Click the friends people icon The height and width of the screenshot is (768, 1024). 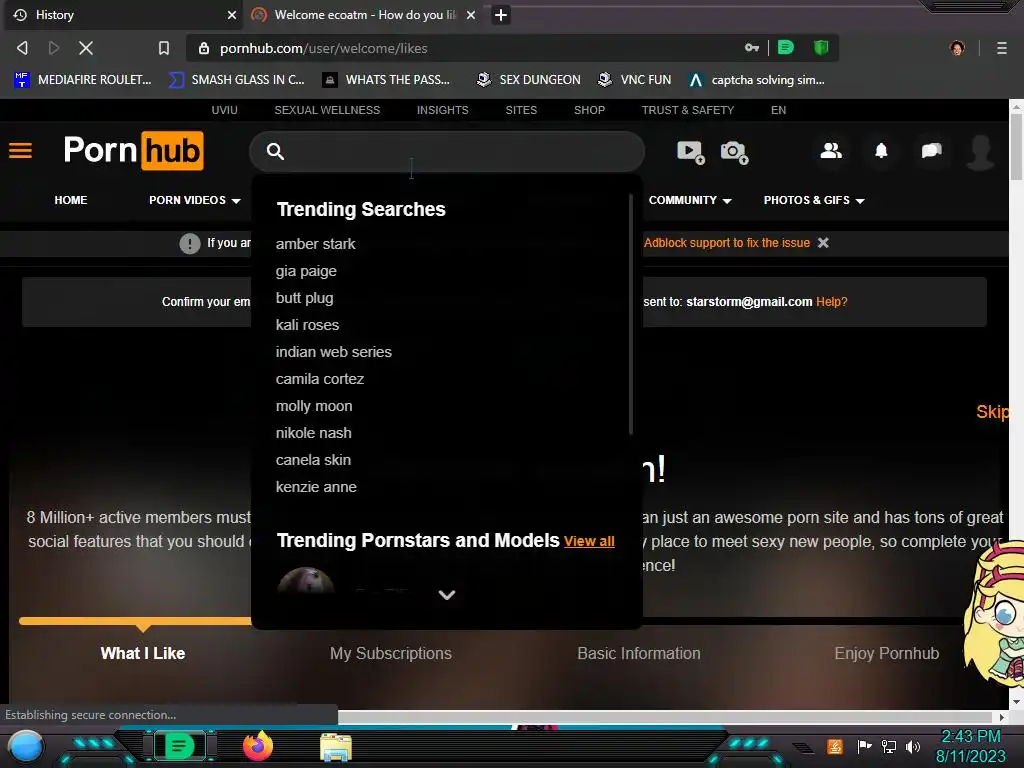tap(831, 151)
